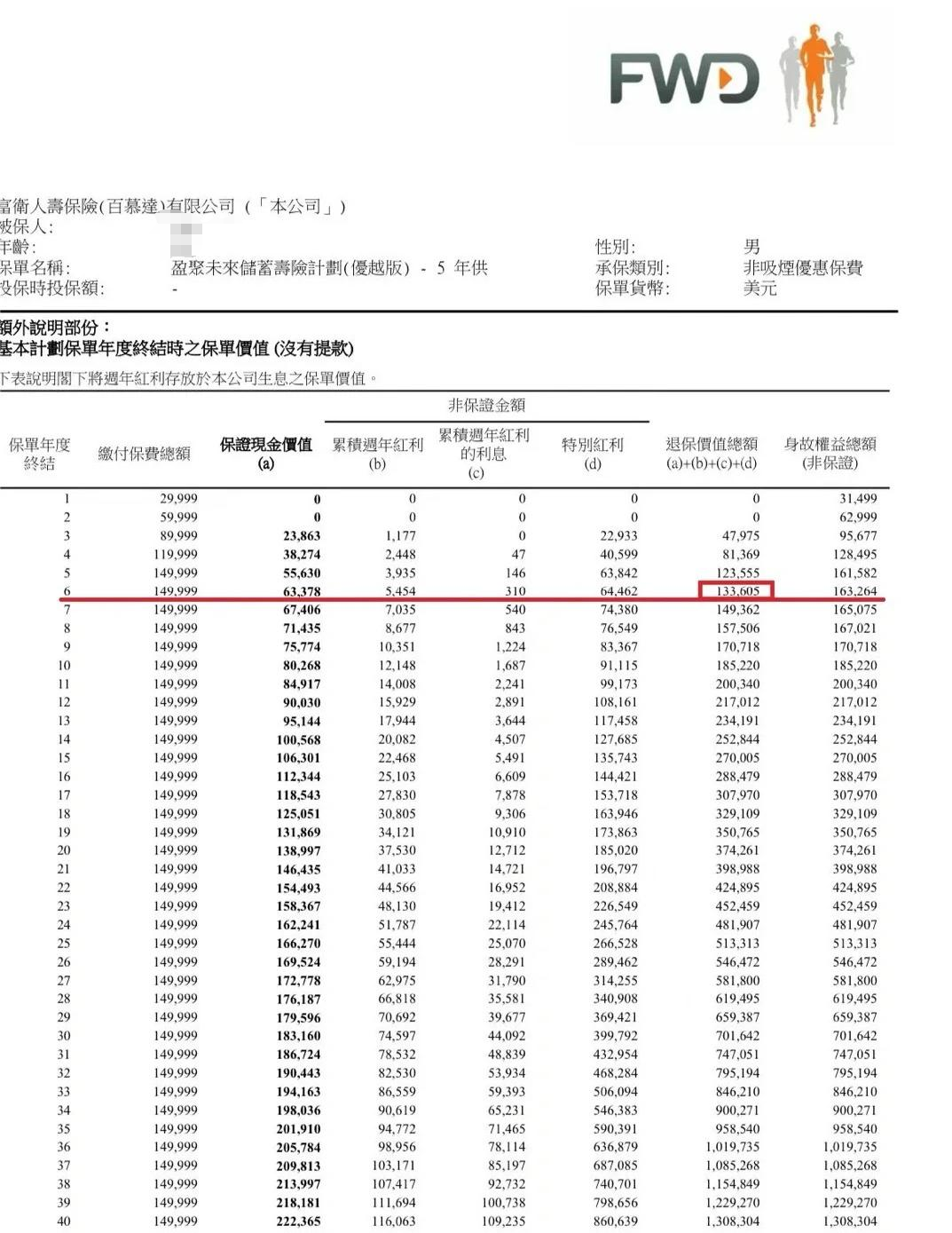Select the gender value 男
This screenshot has height=1233, width=952.
[751, 247]
